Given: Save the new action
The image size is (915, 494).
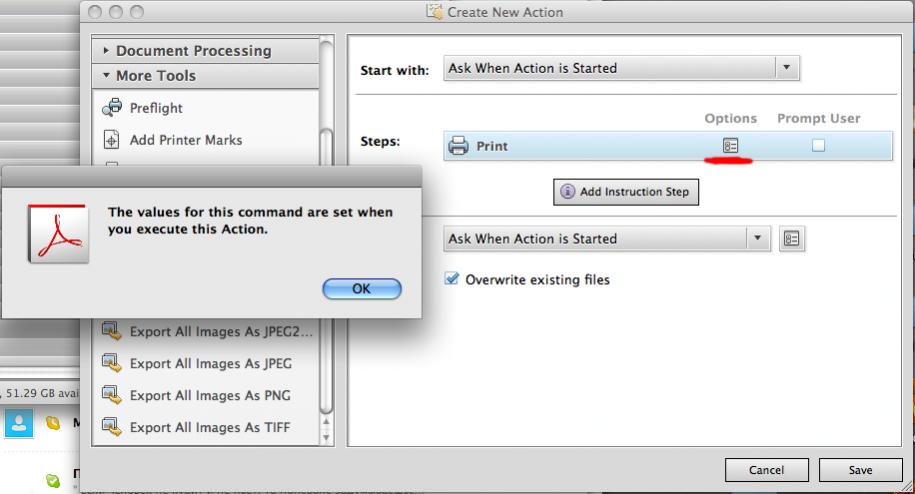Looking at the screenshot, I should pyautogui.click(x=860, y=470).
